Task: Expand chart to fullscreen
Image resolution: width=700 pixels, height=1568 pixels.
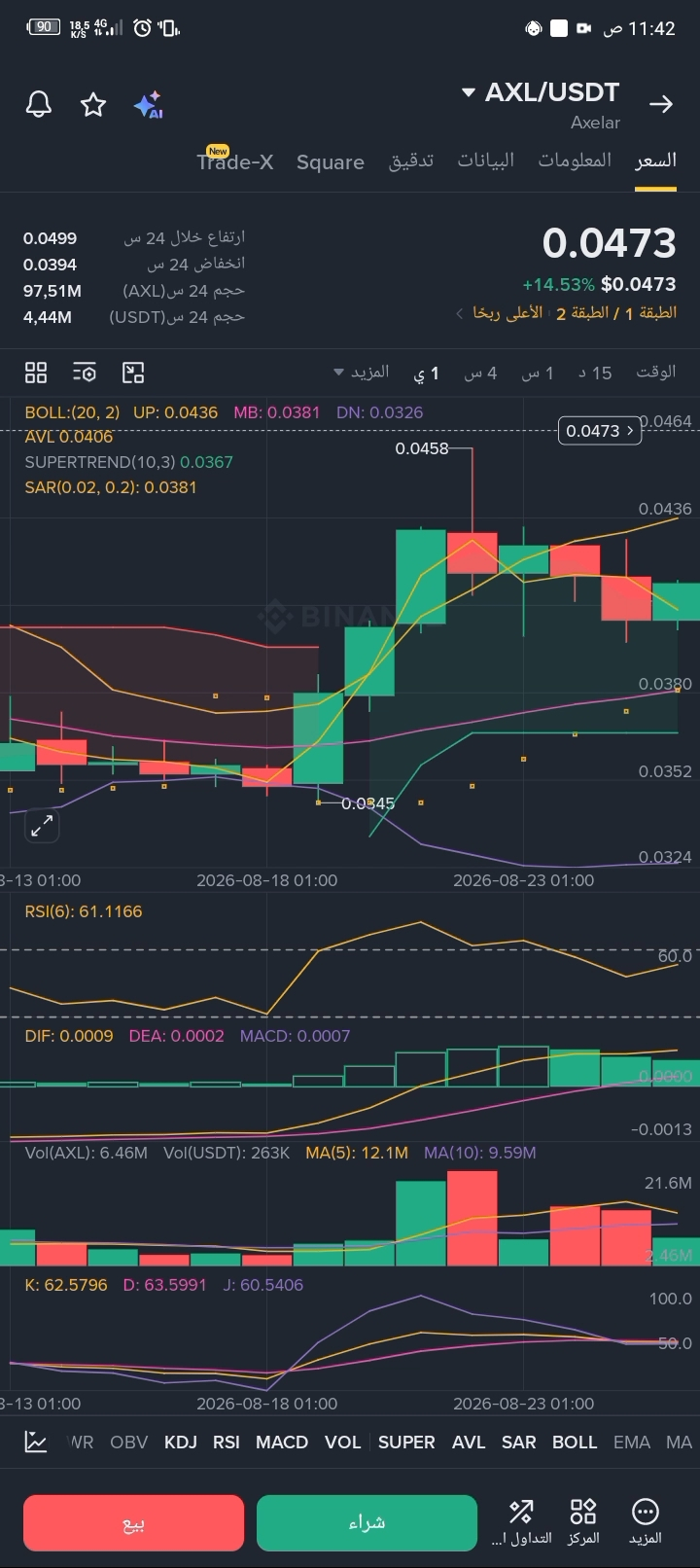Action: pyautogui.click(x=42, y=827)
